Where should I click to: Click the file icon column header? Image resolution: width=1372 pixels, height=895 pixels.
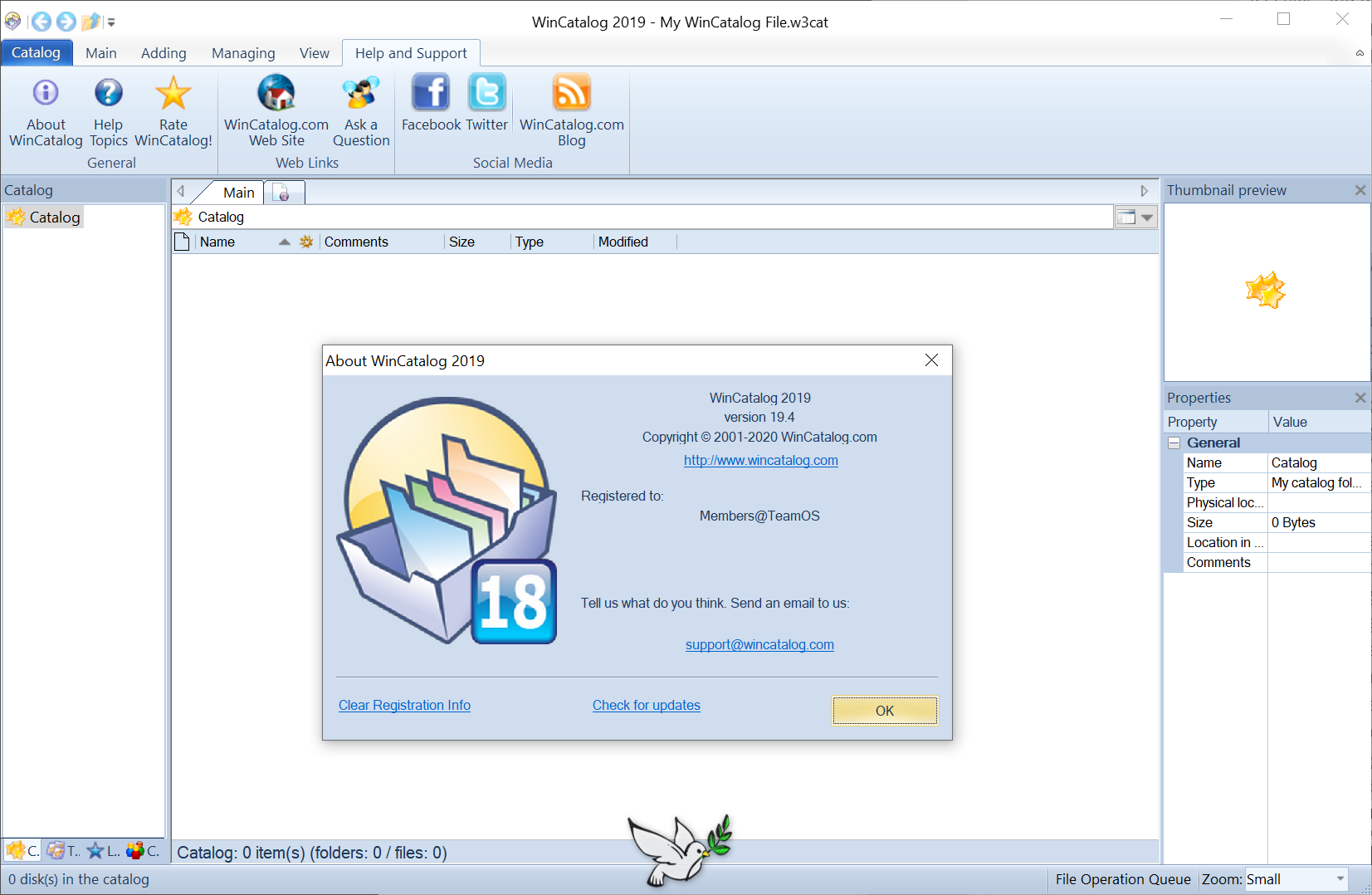182,242
